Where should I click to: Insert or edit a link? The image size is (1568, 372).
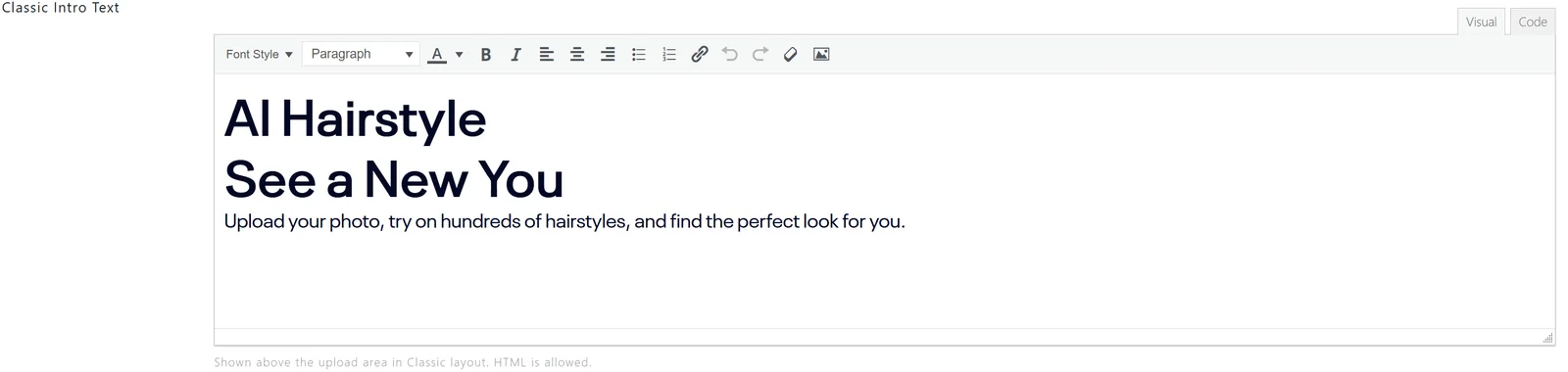click(x=700, y=54)
